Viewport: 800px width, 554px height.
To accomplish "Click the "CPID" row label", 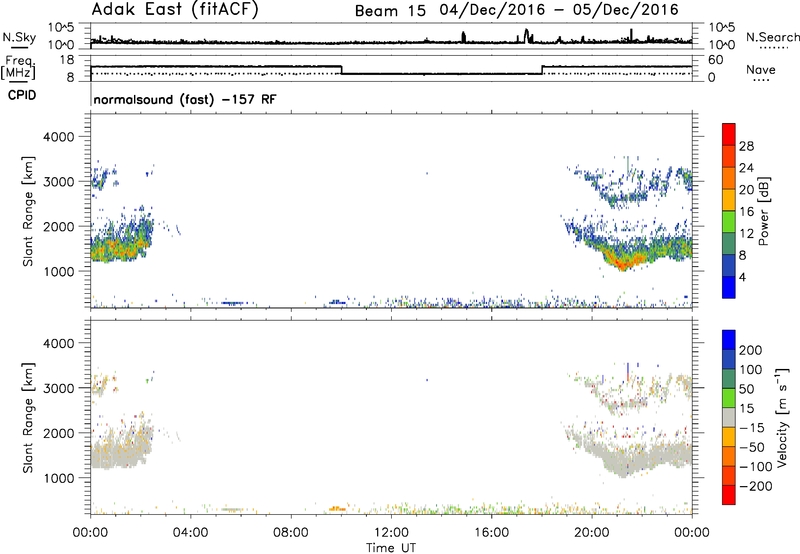I will (22, 95).
